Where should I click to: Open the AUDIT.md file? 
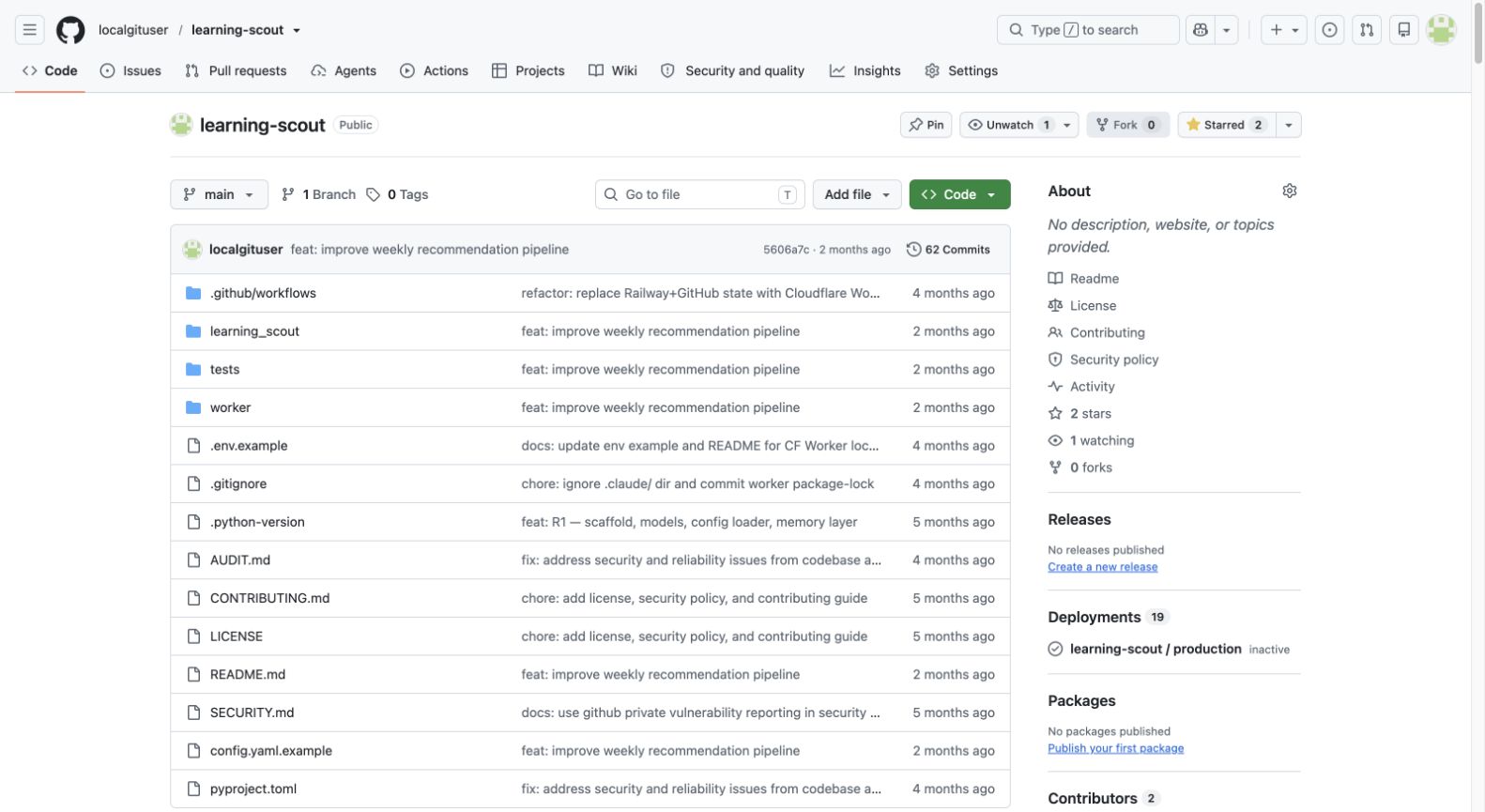tap(240, 559)
